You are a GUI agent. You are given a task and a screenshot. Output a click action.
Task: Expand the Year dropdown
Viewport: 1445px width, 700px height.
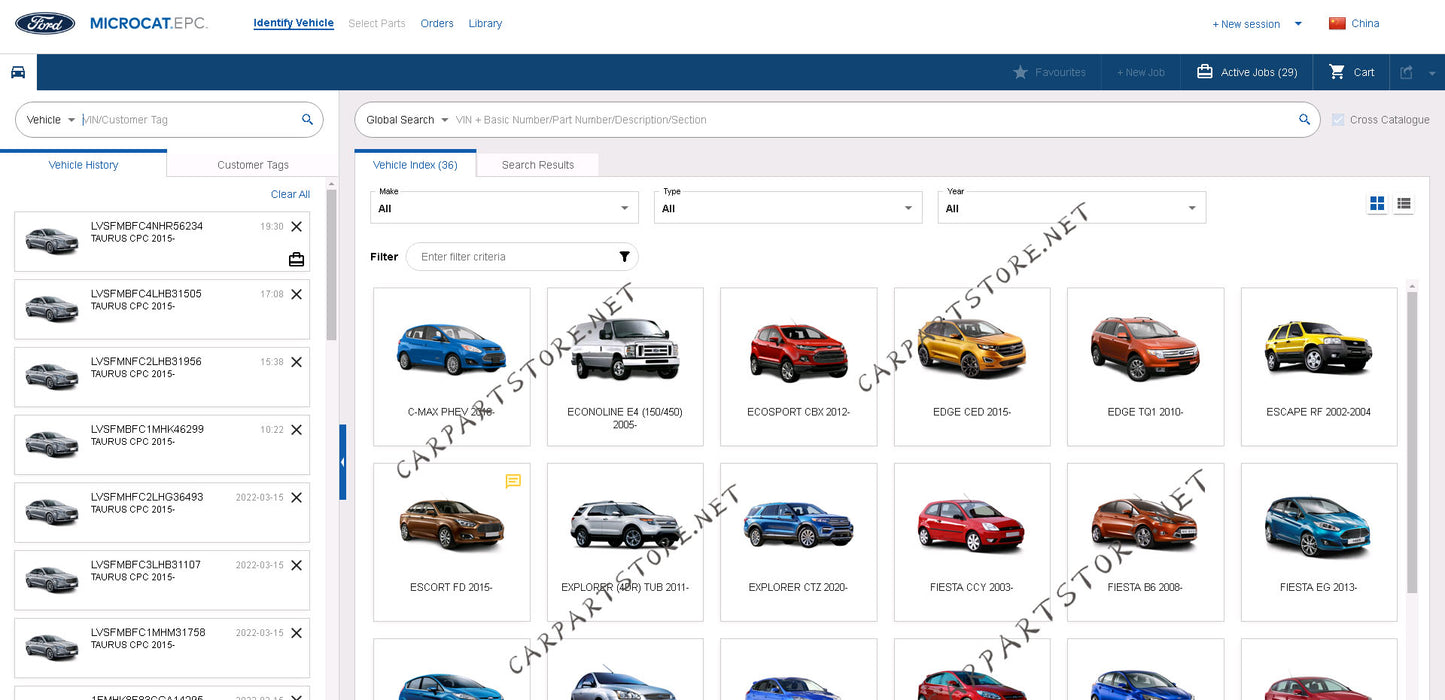point(1071,208)
